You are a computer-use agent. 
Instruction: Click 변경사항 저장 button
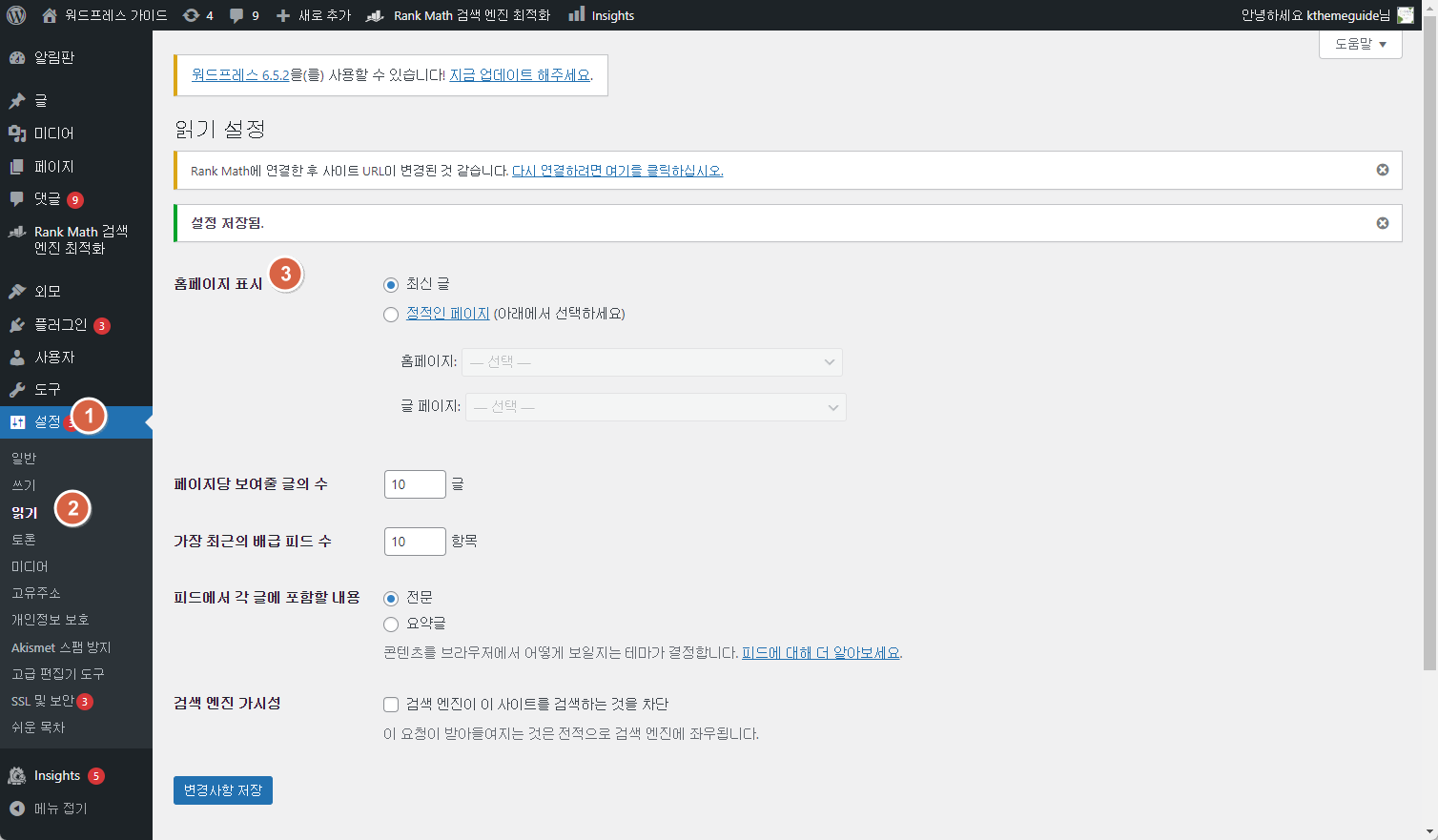[223, 790]
